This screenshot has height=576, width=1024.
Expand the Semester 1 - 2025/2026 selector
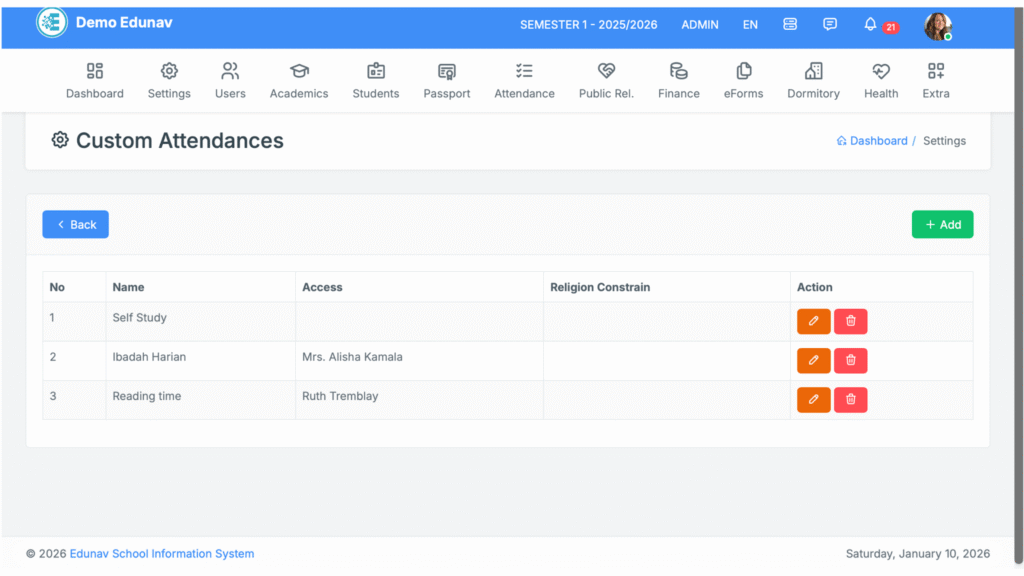[x=588, y=25]
